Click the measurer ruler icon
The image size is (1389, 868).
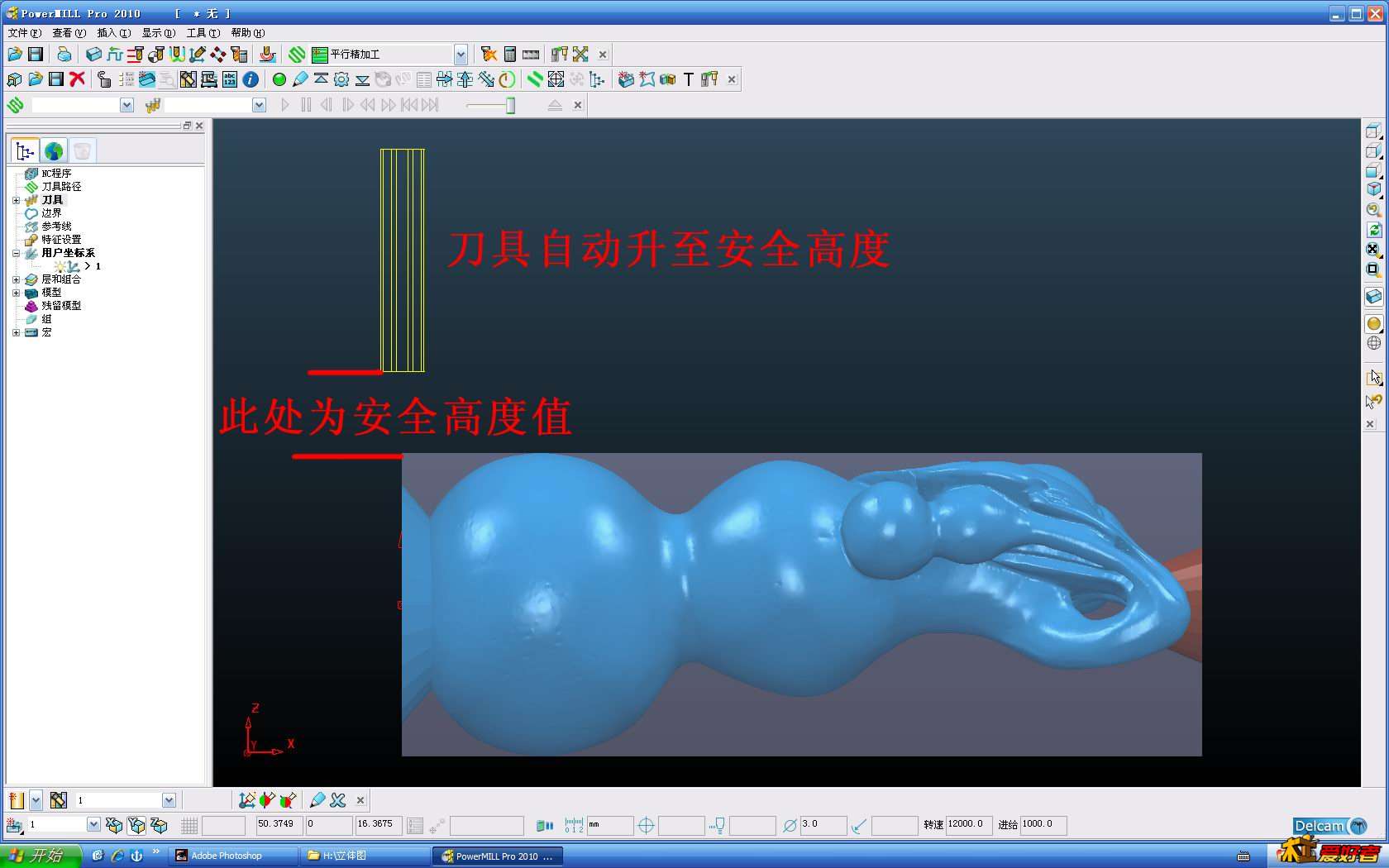tap(531, 55)
